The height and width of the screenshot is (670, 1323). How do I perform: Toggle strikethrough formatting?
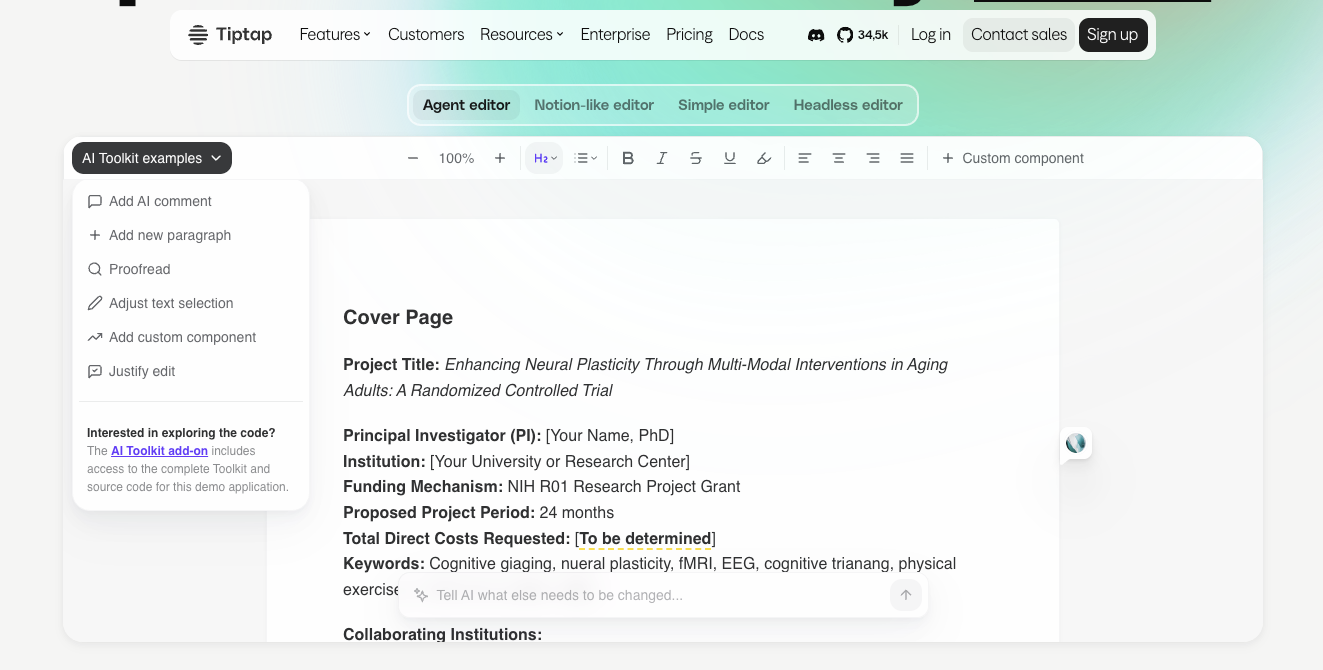coord(695,157)
